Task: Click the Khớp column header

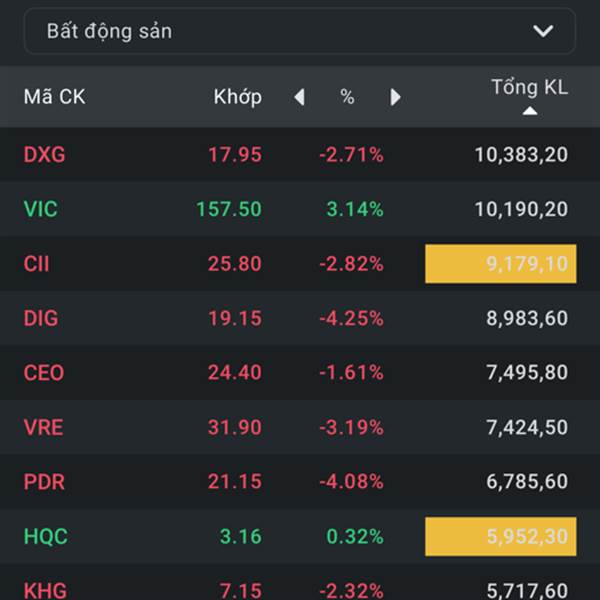Action: (x=237, y=97)
